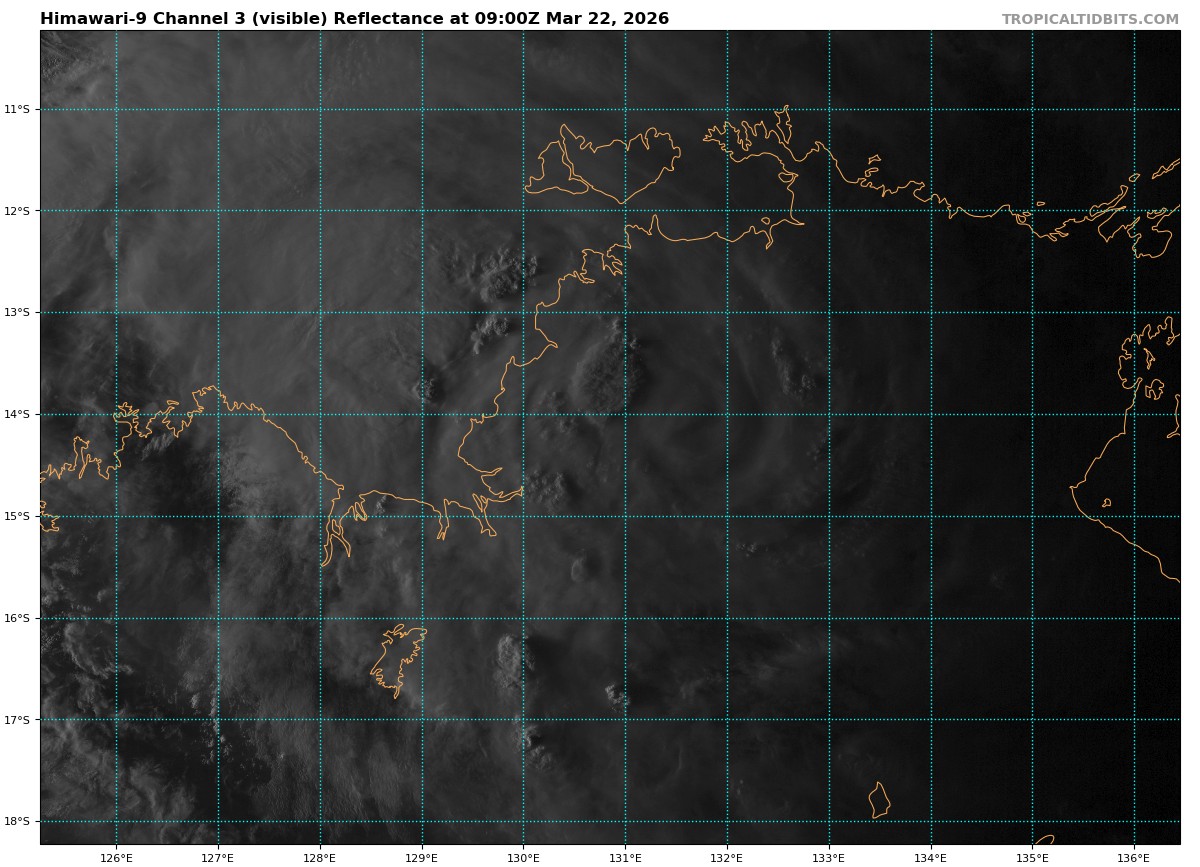Viewport: 1200px width, 867px height.
Task: Click the 130°E longitude axis label
Action: (523, 857)
